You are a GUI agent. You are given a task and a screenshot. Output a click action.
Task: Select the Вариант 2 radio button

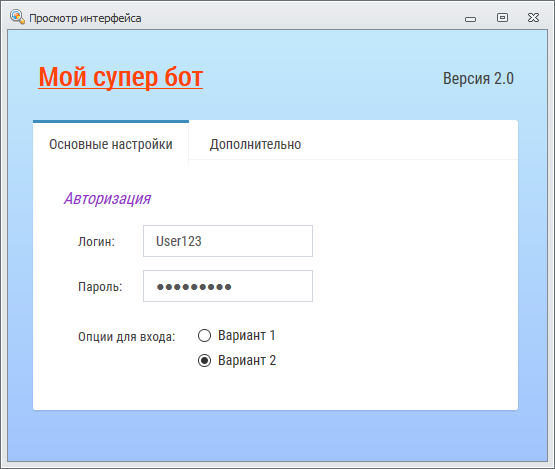[204, 360]
